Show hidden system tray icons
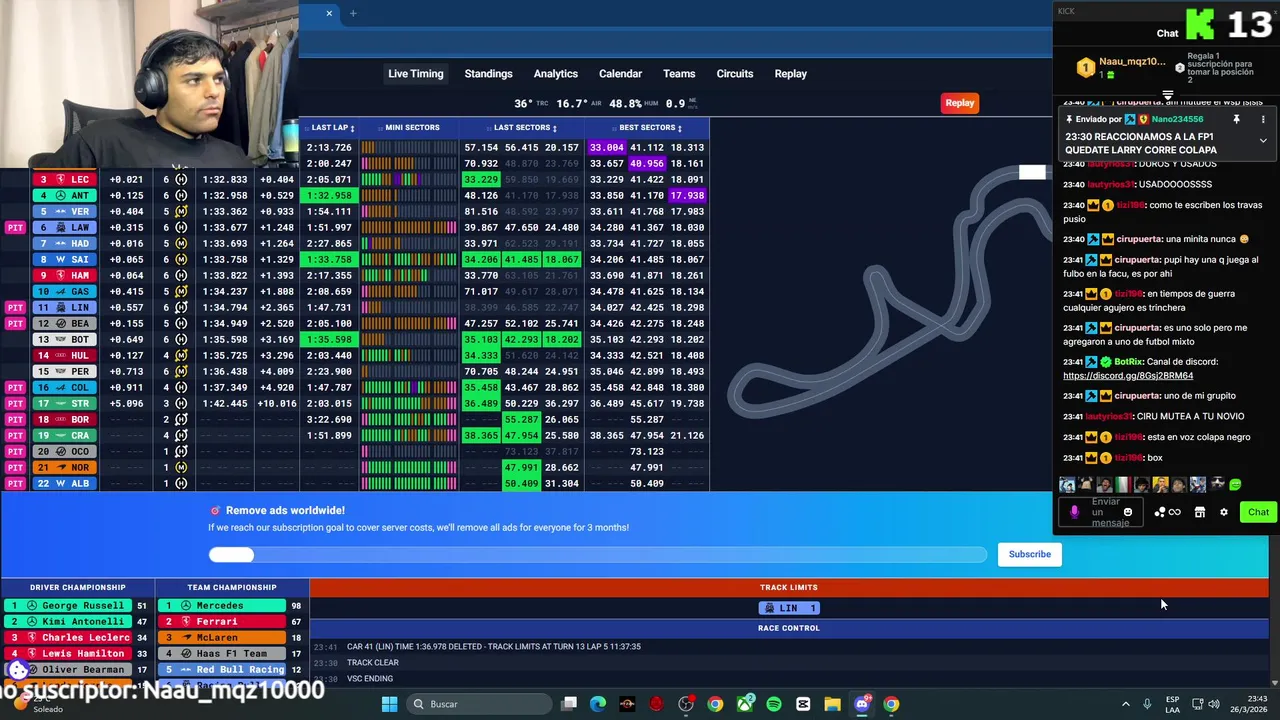The width and height of the screenshot is (1280, 720). 1125,704
